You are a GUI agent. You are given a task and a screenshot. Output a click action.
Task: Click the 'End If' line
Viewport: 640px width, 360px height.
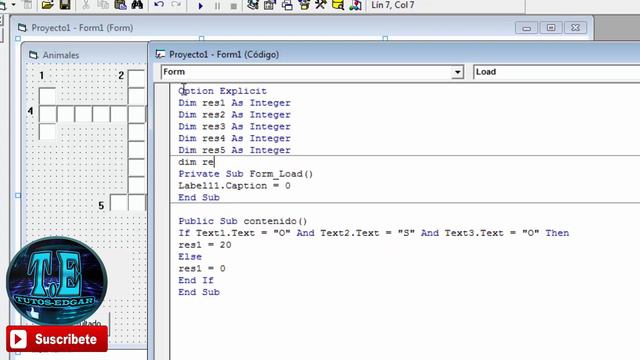pyautogui.click(x=196, y=280)
